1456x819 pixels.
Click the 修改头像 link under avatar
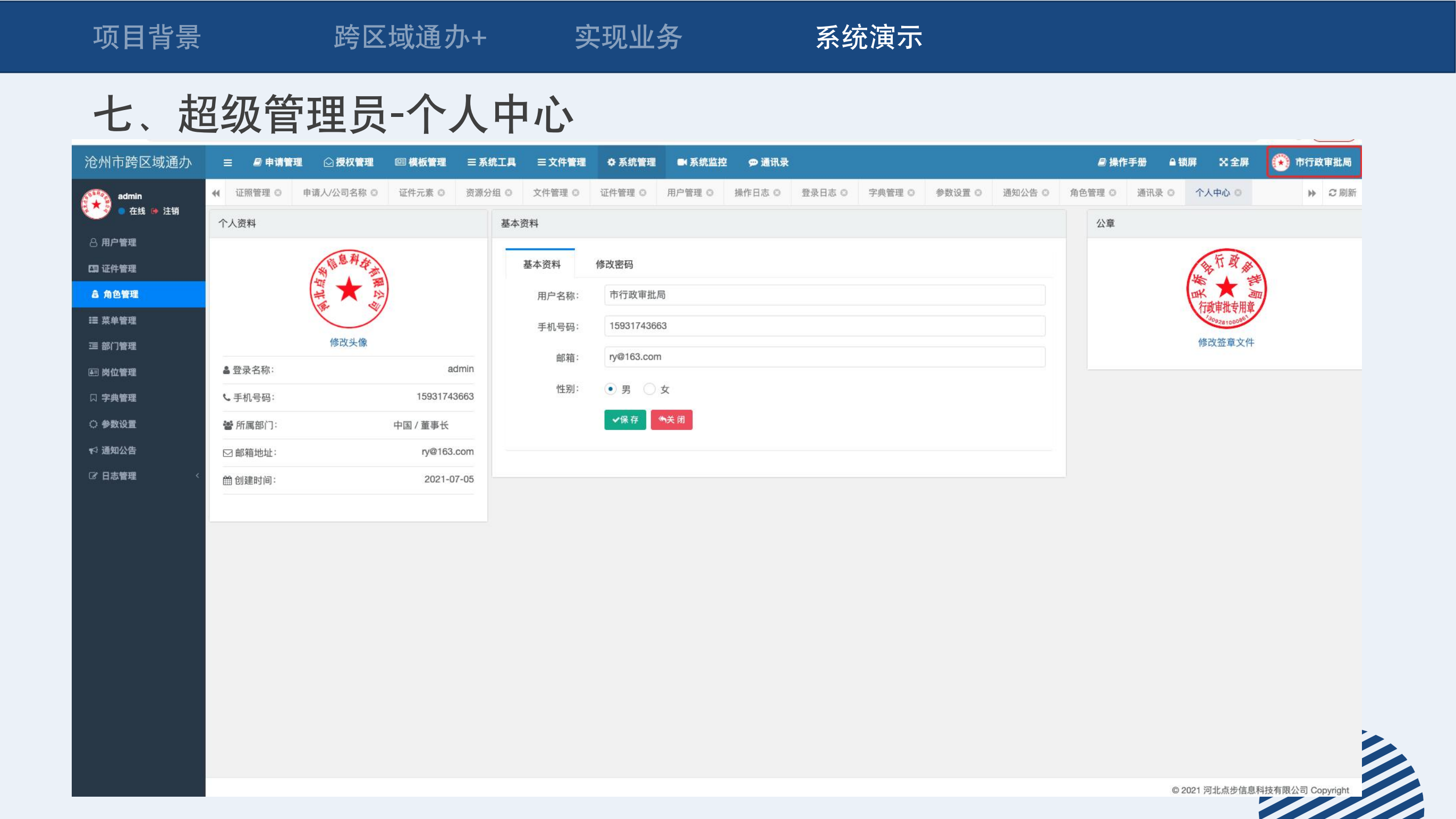coord(348,342)
